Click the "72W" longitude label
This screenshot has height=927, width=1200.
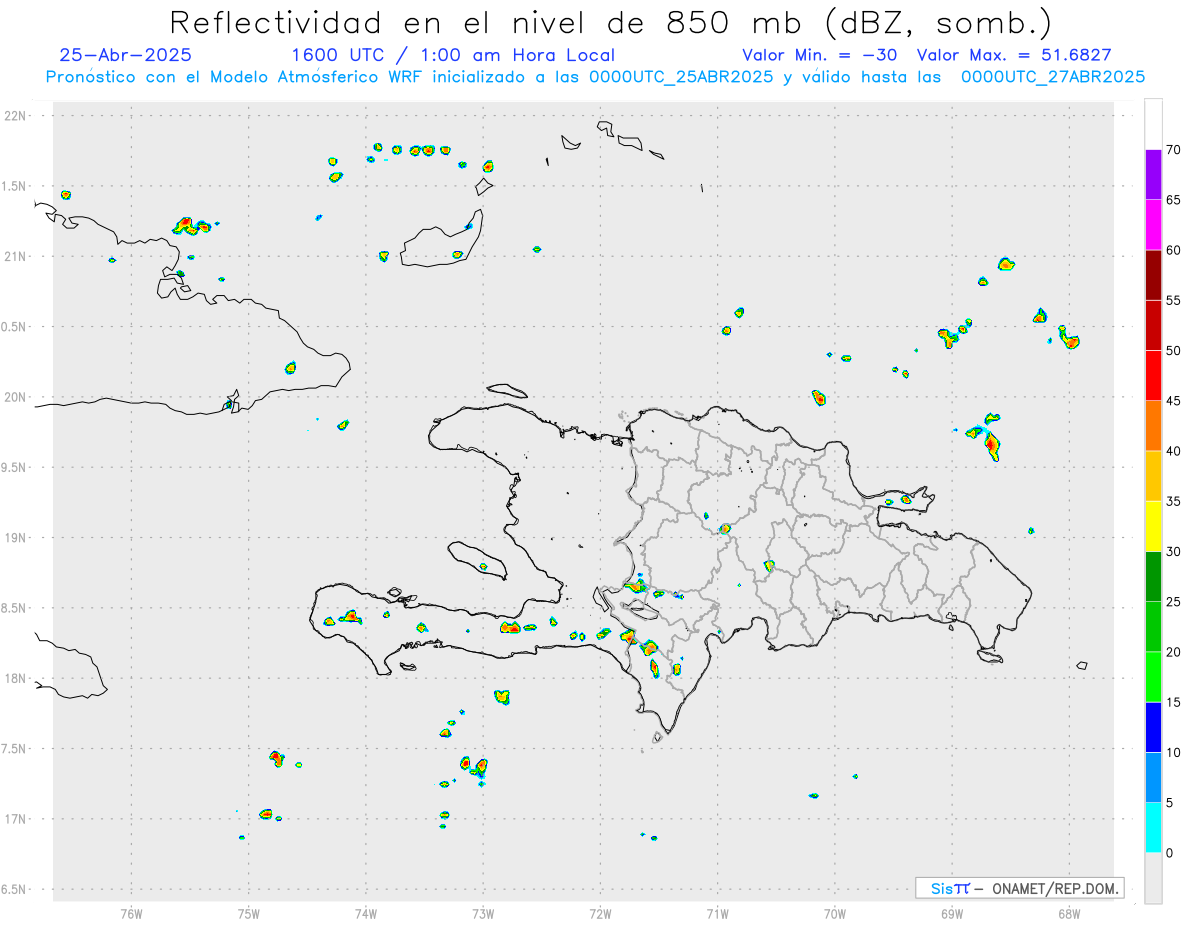[600, 913]
